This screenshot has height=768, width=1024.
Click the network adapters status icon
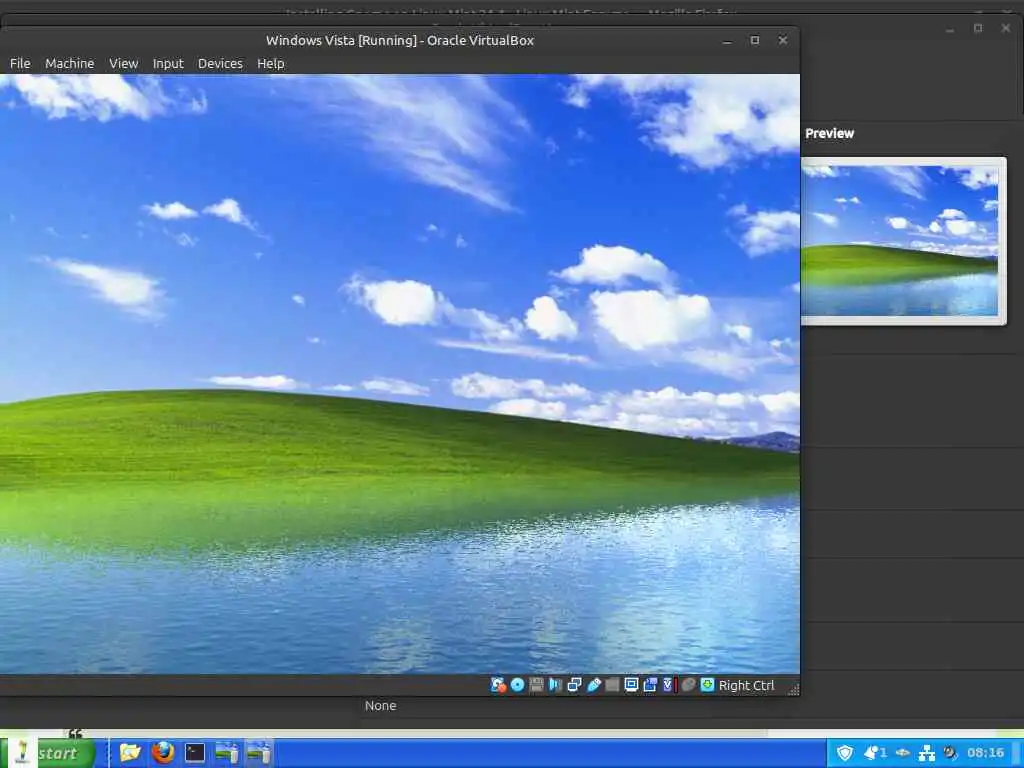575,685
